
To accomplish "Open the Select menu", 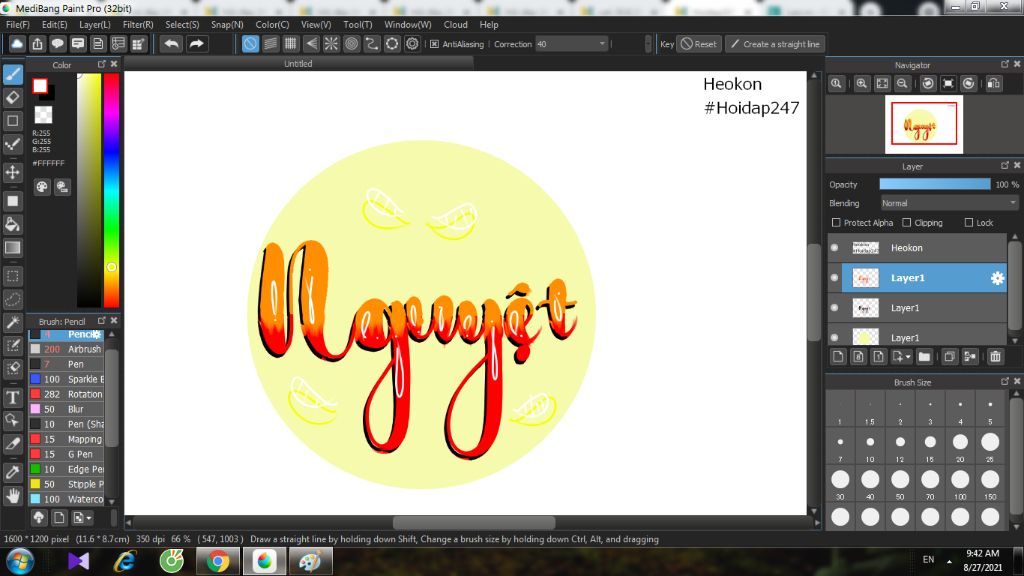I will 182,24.
